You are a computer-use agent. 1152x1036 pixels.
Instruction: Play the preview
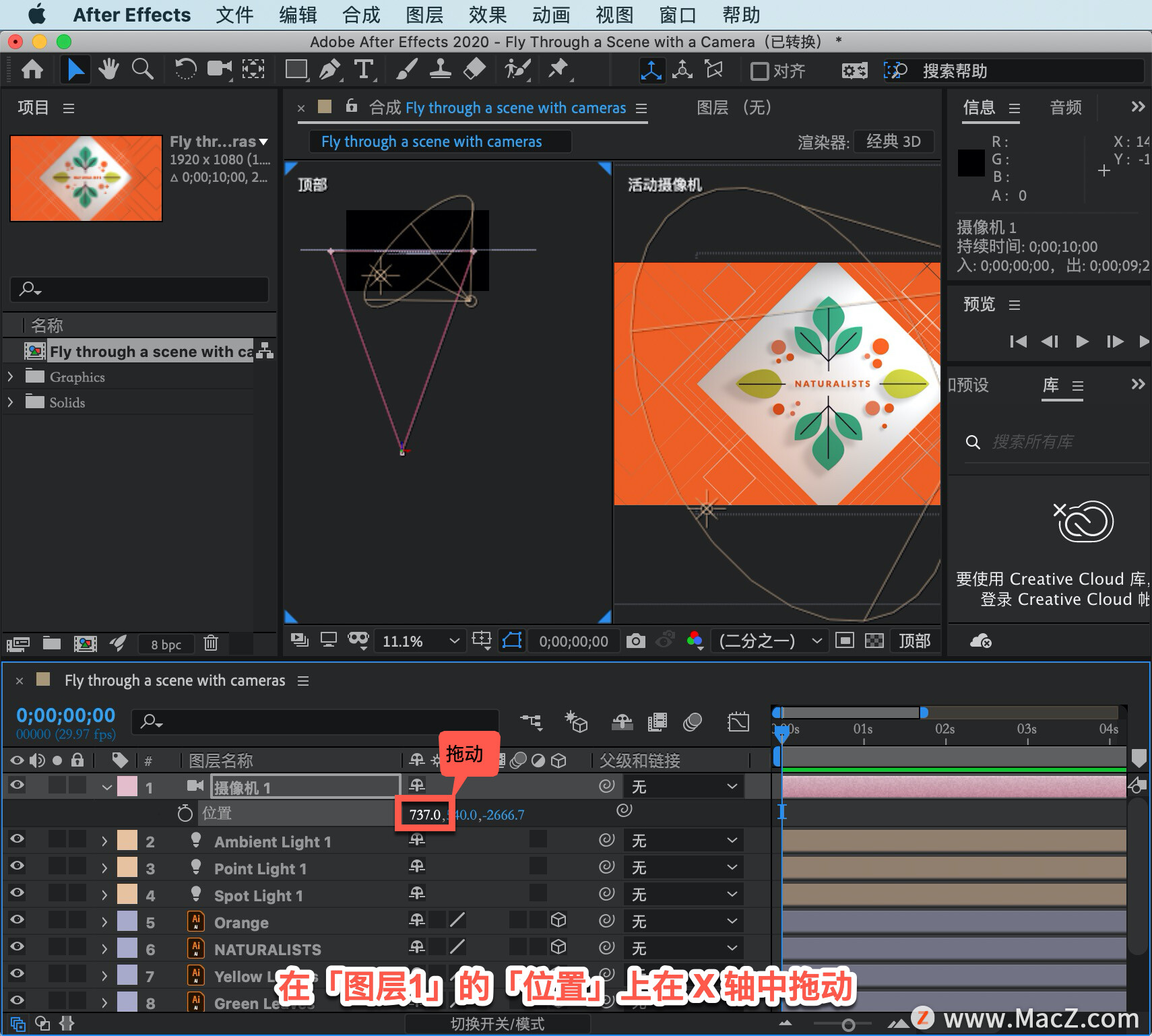click(x=1082, y=342)
